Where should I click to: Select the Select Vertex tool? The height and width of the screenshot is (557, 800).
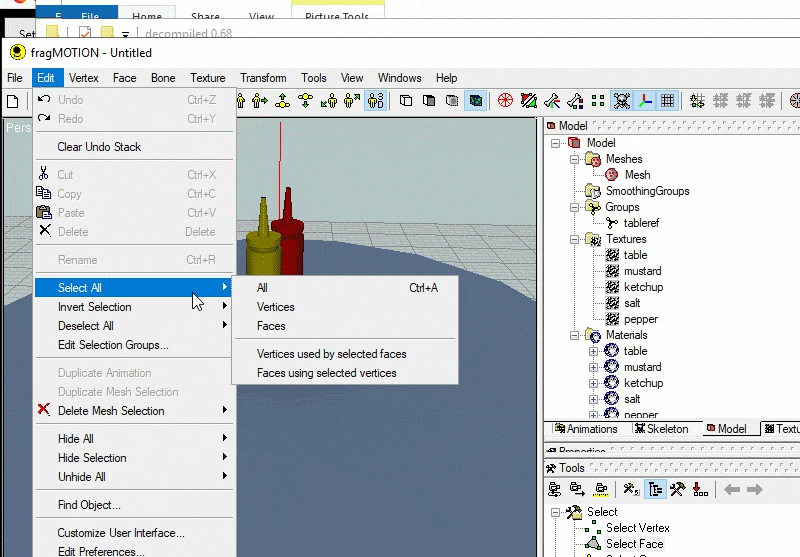tap(638, 528)
